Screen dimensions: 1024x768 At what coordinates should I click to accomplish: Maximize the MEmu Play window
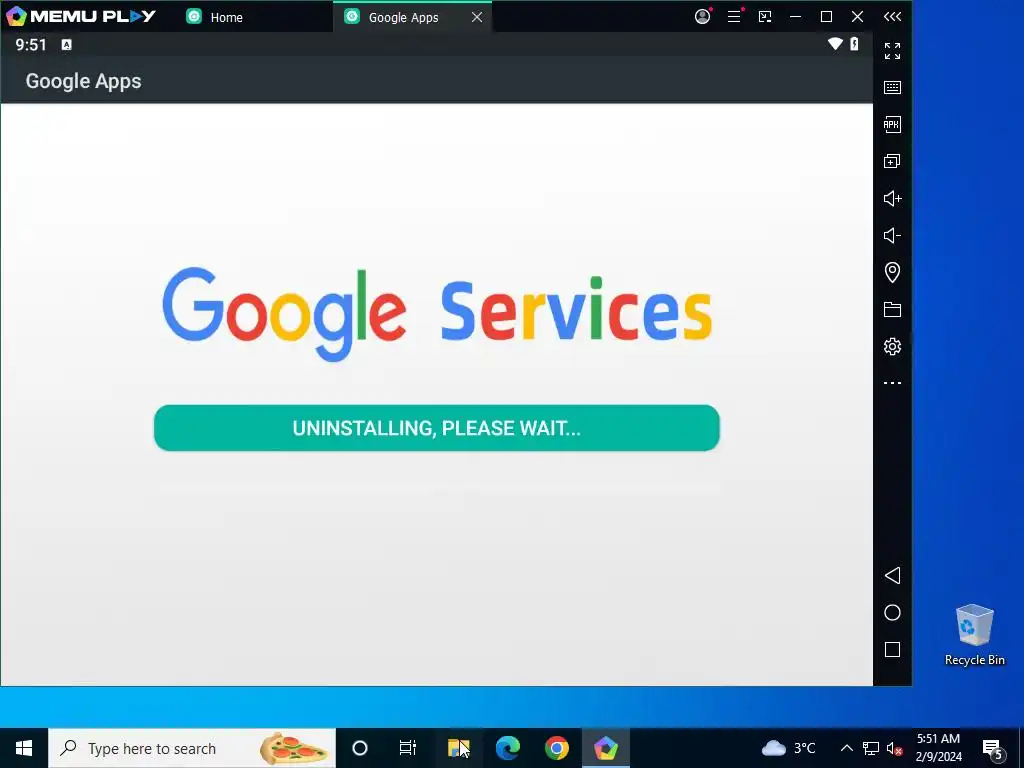(x=826, y=17)
